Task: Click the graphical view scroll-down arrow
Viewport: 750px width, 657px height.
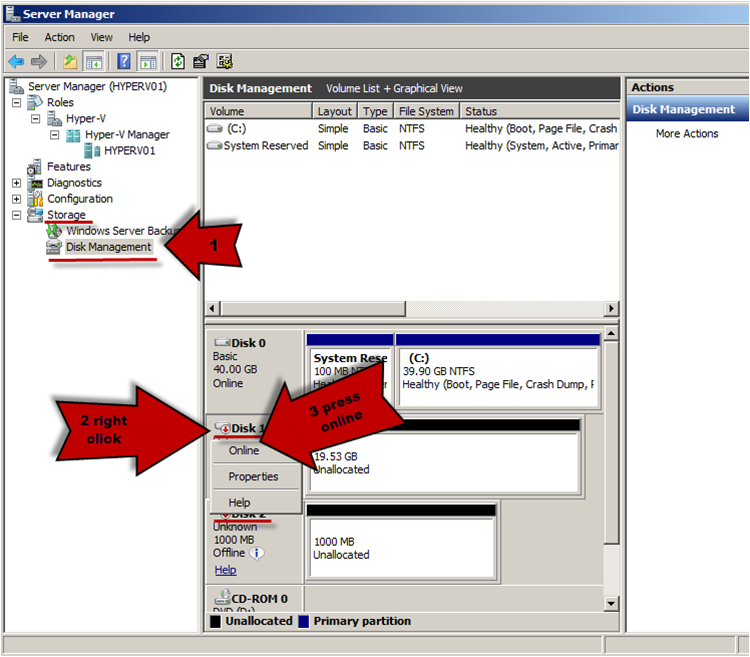Action: (611, 603)
